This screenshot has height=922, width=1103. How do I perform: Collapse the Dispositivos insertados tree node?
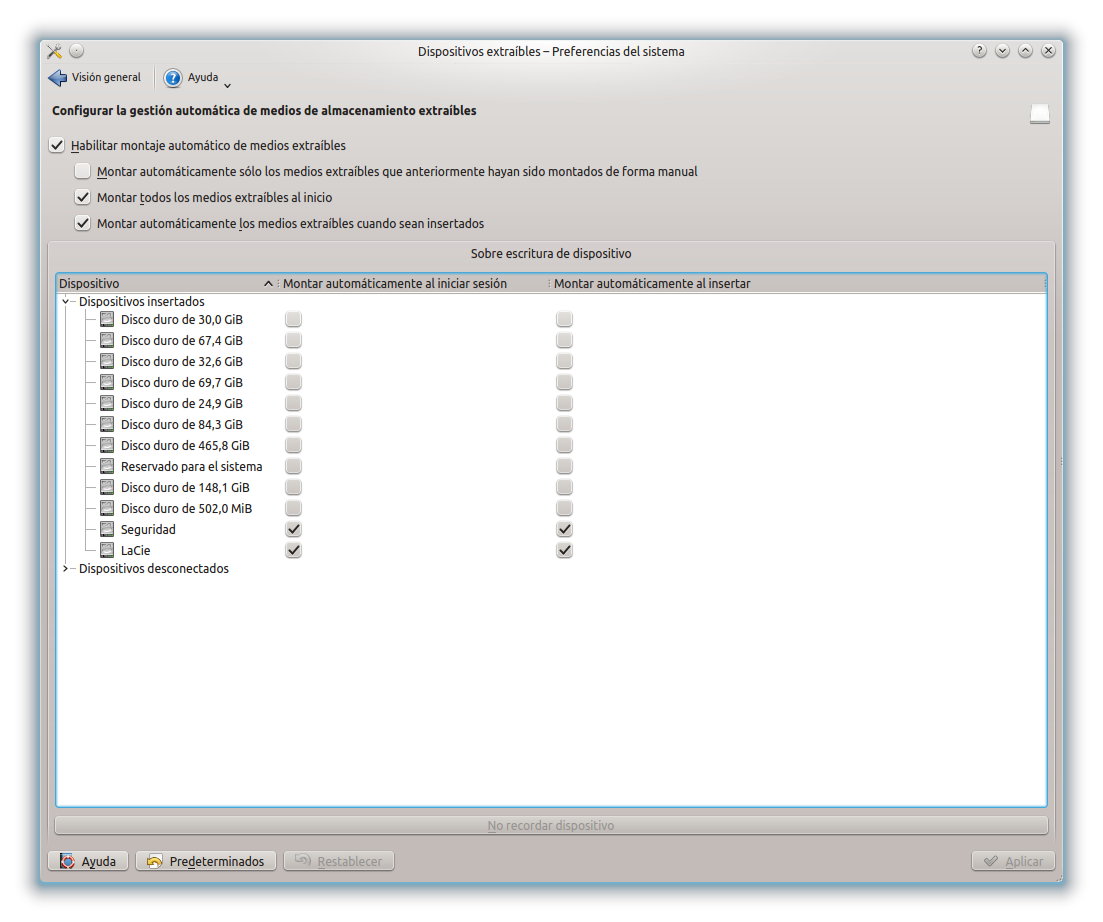[x=65, y=302]
